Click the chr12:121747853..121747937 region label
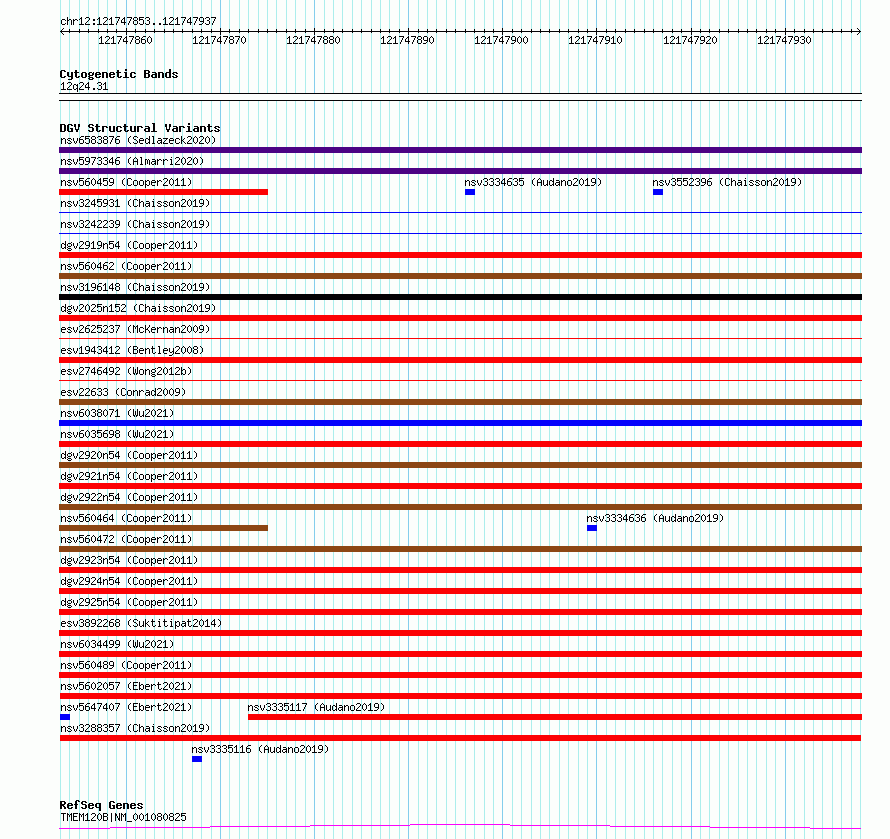 click(x=138, y=21)
